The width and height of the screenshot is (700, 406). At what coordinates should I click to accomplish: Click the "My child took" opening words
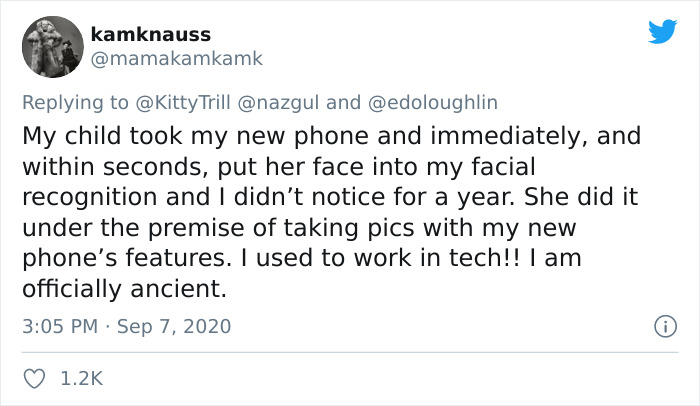pos(102,136)
